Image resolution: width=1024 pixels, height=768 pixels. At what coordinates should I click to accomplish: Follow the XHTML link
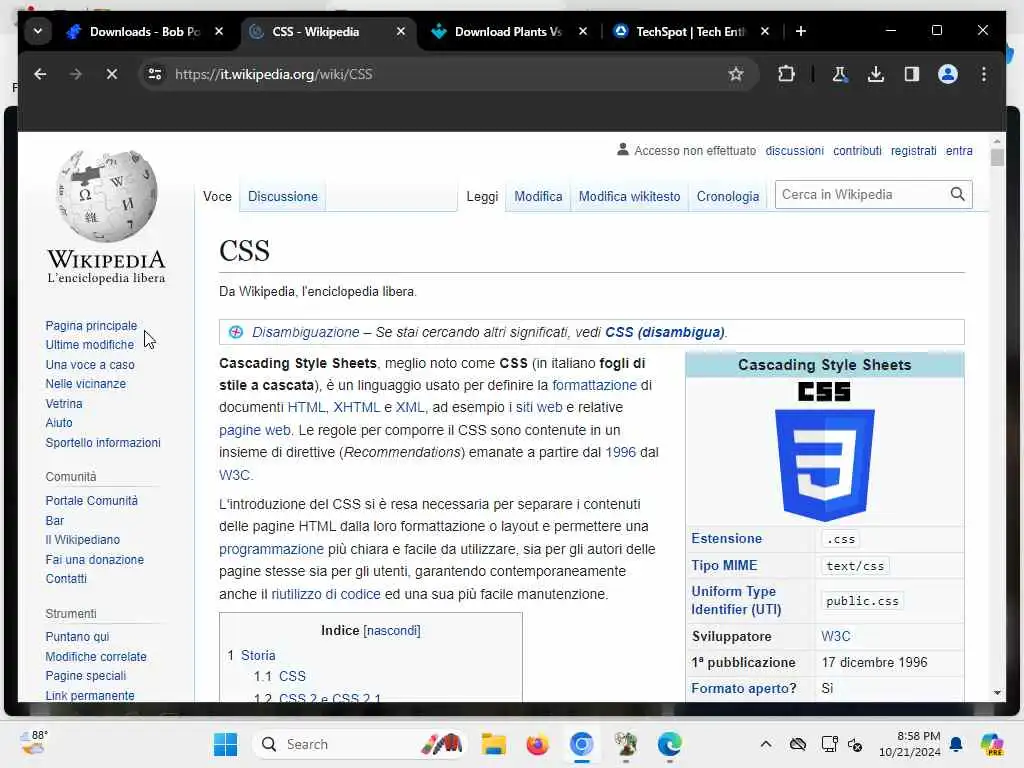click(x=357, y=408)
